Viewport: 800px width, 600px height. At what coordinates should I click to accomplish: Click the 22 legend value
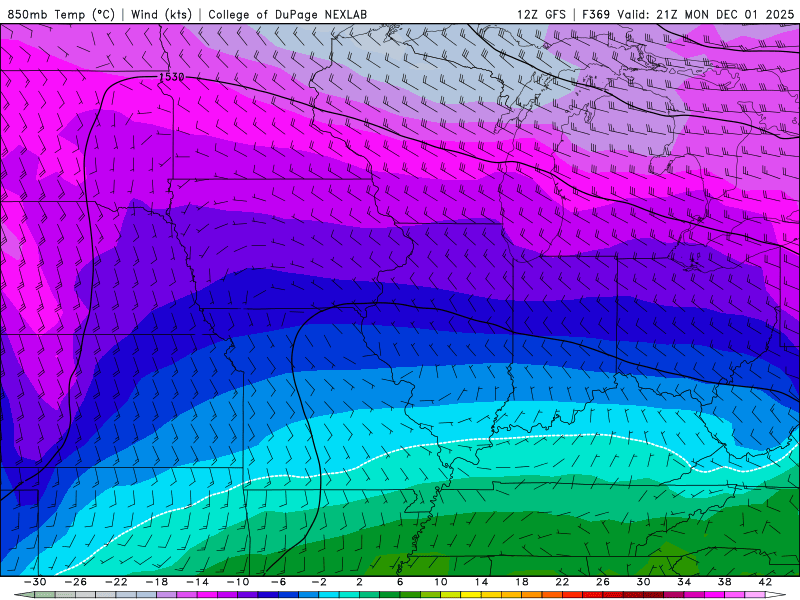(562, 582)
